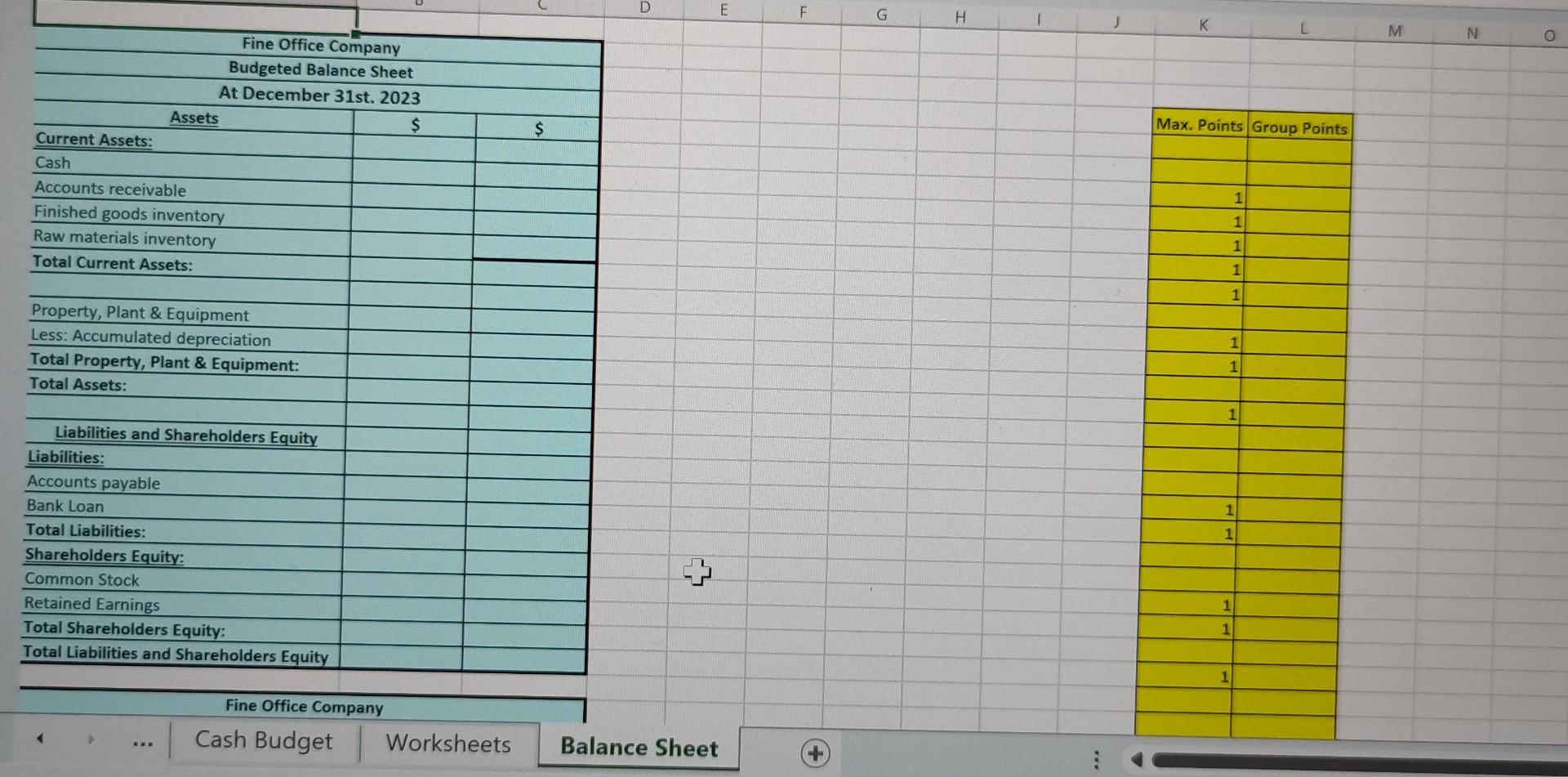Switch to the Cash Budget sheet tab

point(262,741)
